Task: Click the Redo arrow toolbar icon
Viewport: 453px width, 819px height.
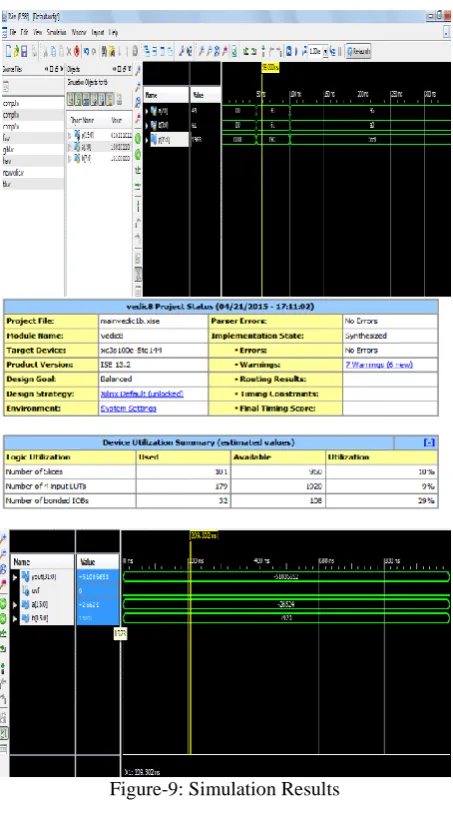Action: pos(94,51)
